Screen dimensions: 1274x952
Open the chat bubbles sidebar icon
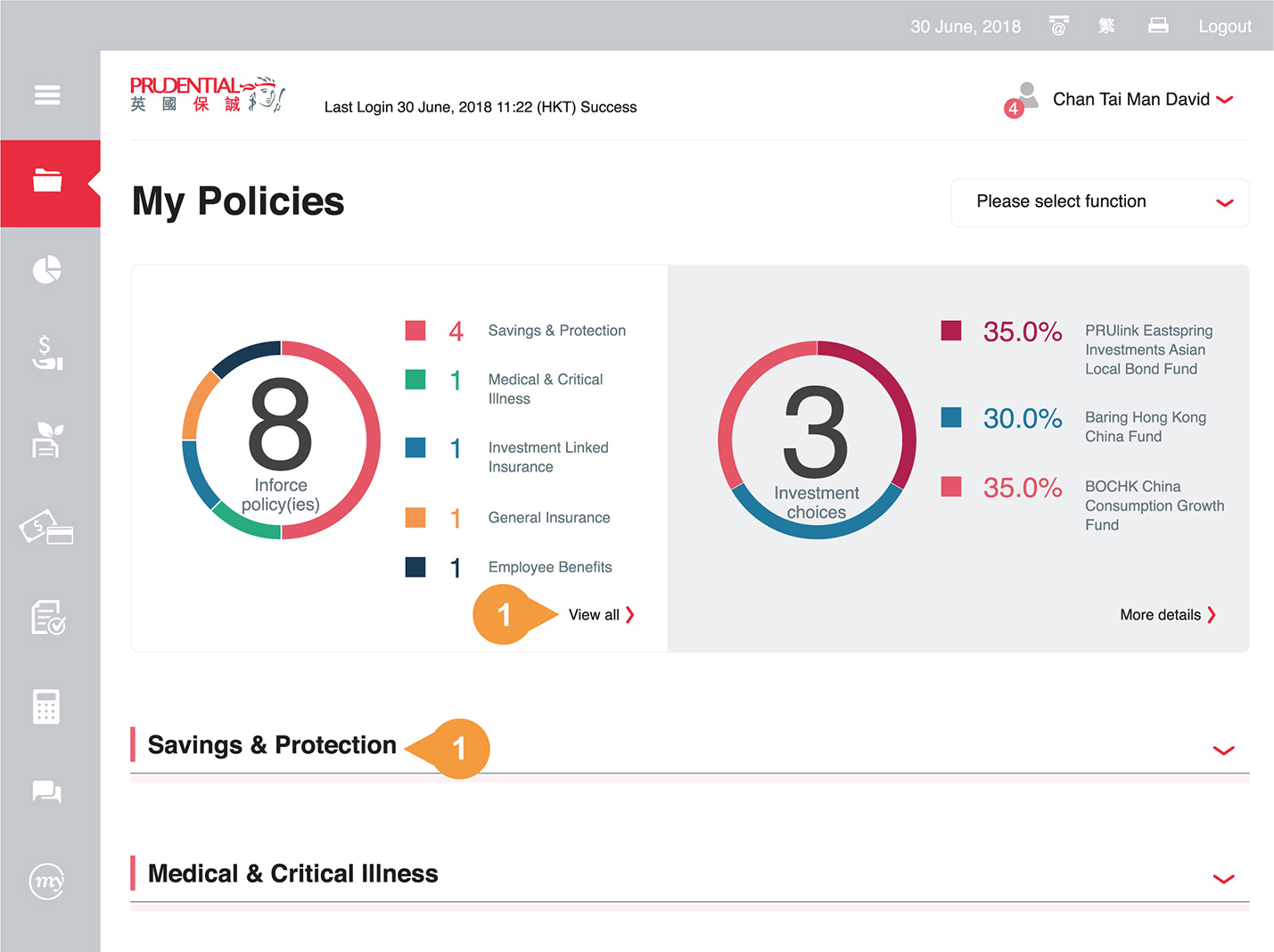[47, 792]
